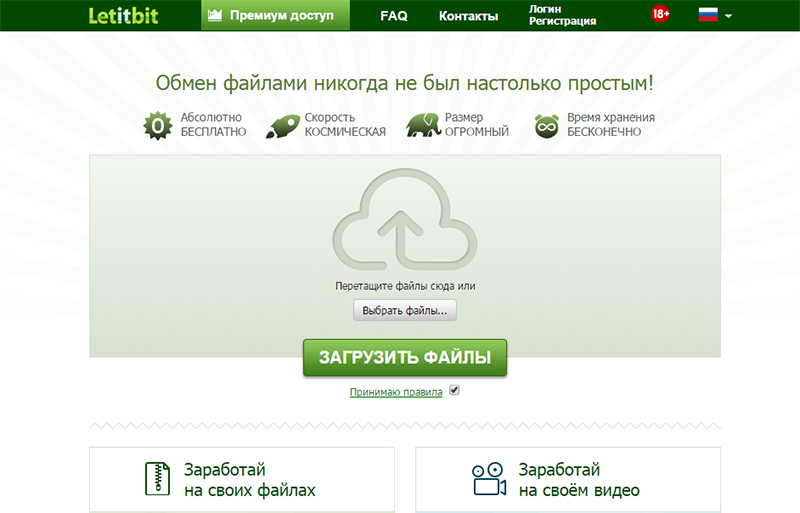The width and height of the screenshot is (800, 513).
Task: Open the Принимаю правила link
Action: 396,392
